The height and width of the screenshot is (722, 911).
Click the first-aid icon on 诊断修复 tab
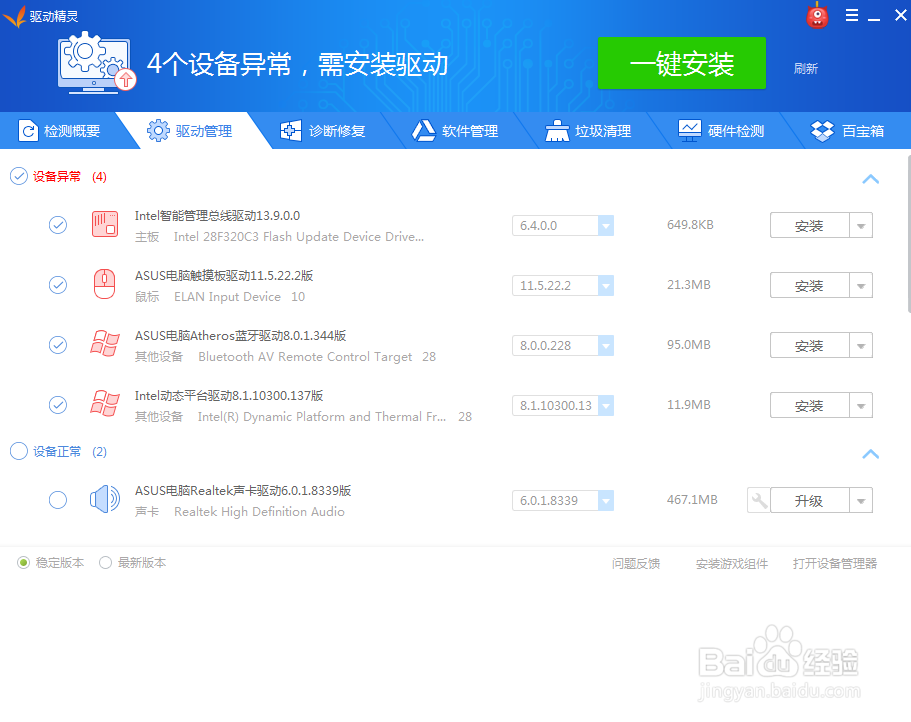pyautogui.click(x=290, y=131)
